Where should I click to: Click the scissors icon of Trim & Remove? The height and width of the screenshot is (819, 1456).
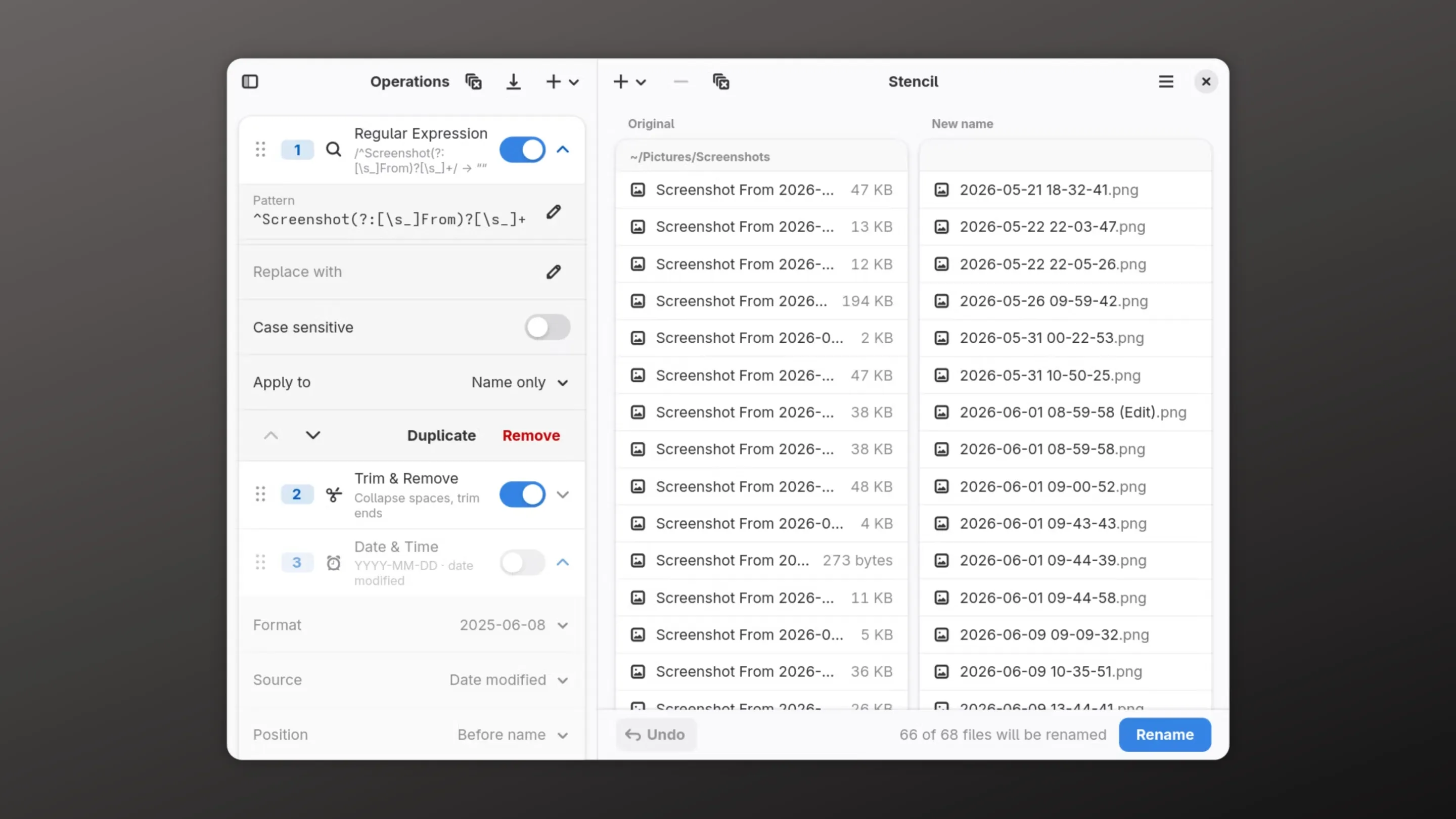pos(334,494)
